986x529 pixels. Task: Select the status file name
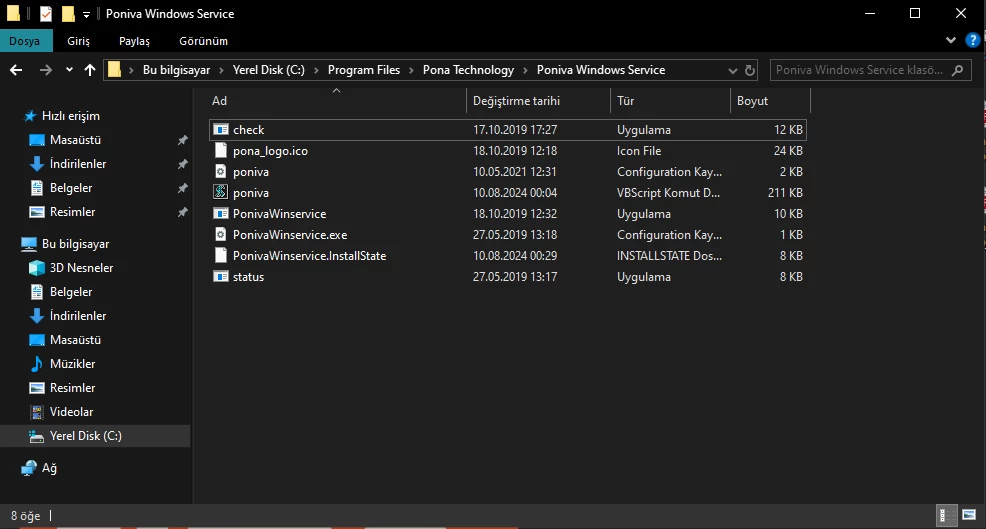(248, 277)
